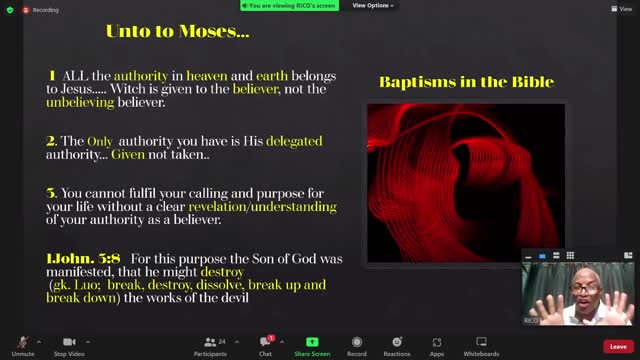Switch thumbnail to active speaker view
640x360 pixels.
[x=542, y=256]
